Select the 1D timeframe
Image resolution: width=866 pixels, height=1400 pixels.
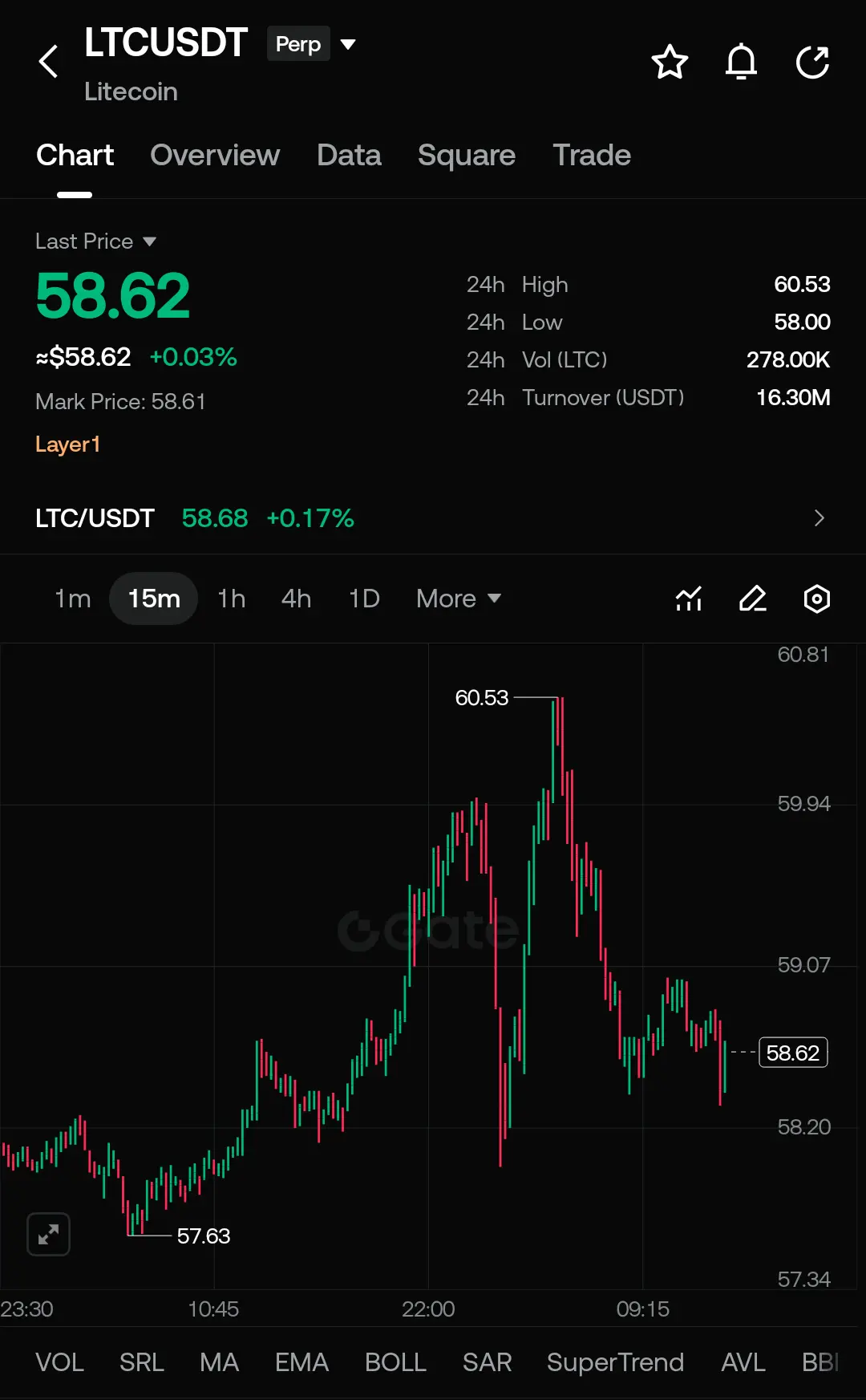[x=364, y=599]
